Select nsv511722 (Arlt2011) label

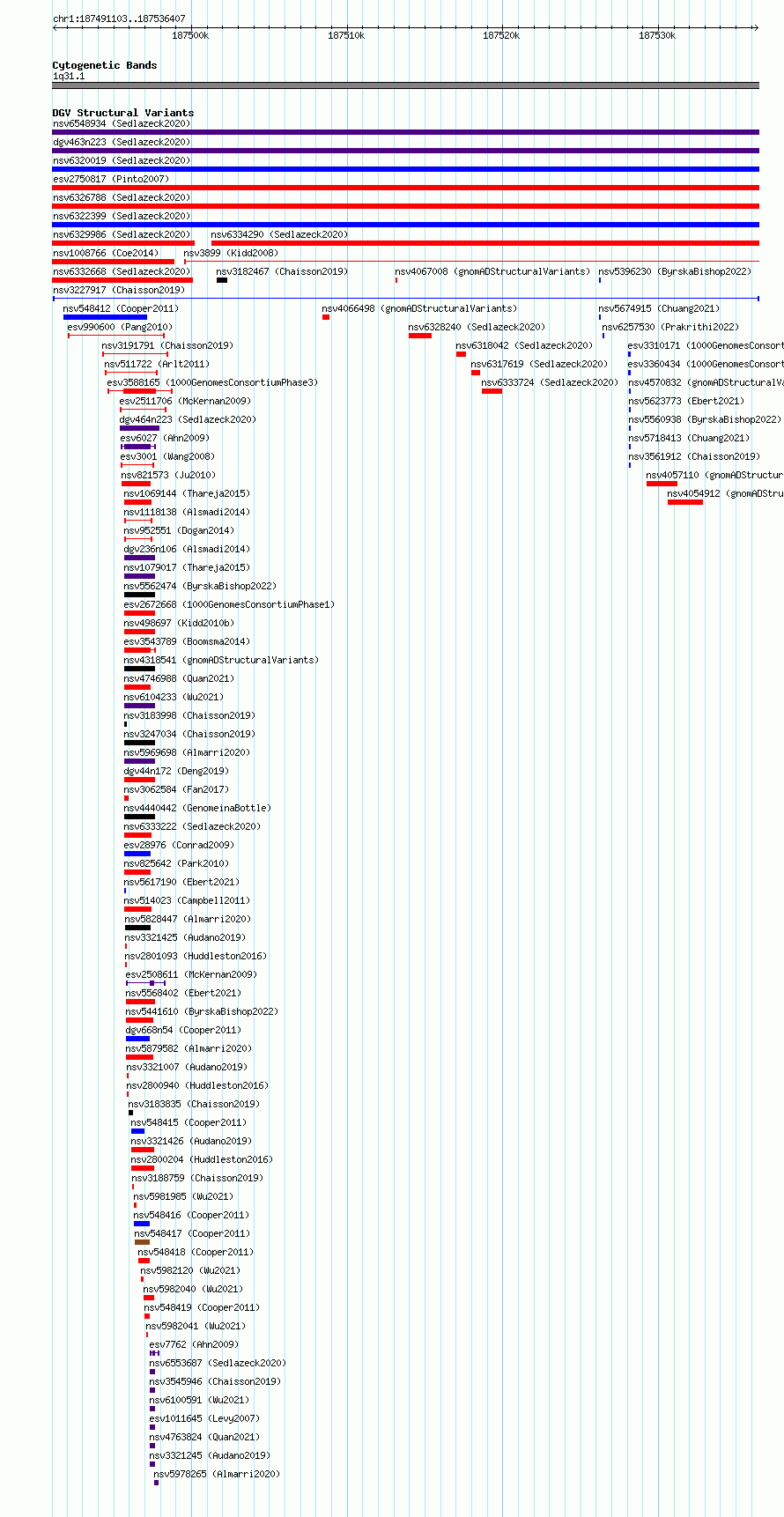click(158, 364)
